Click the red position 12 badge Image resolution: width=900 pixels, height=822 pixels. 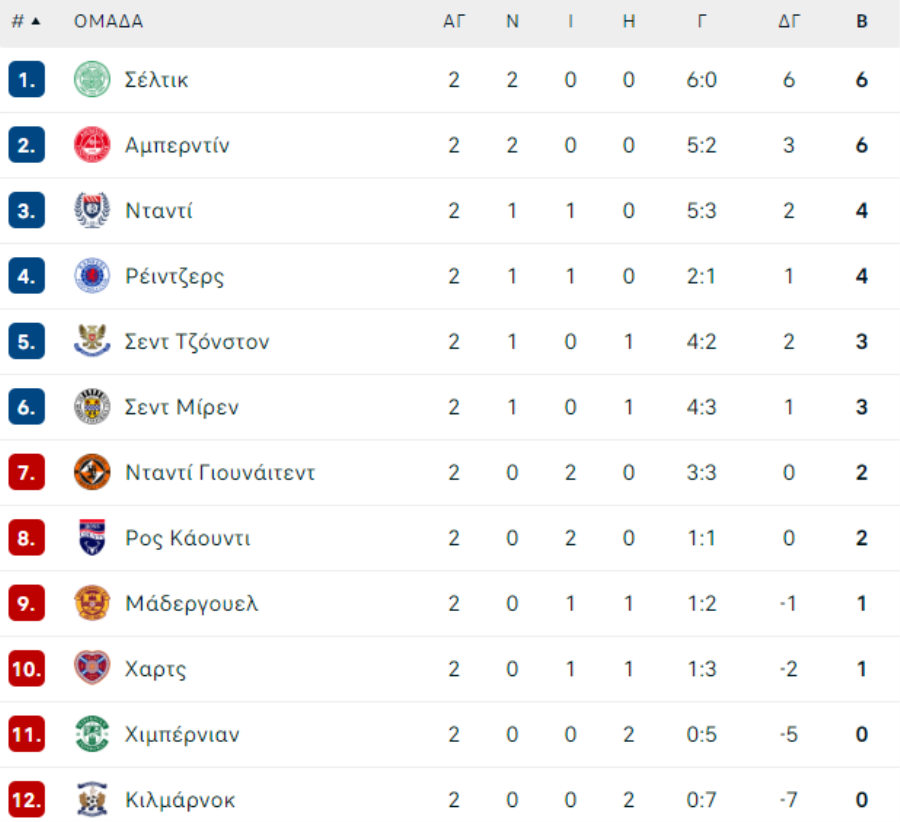point(26,799)
